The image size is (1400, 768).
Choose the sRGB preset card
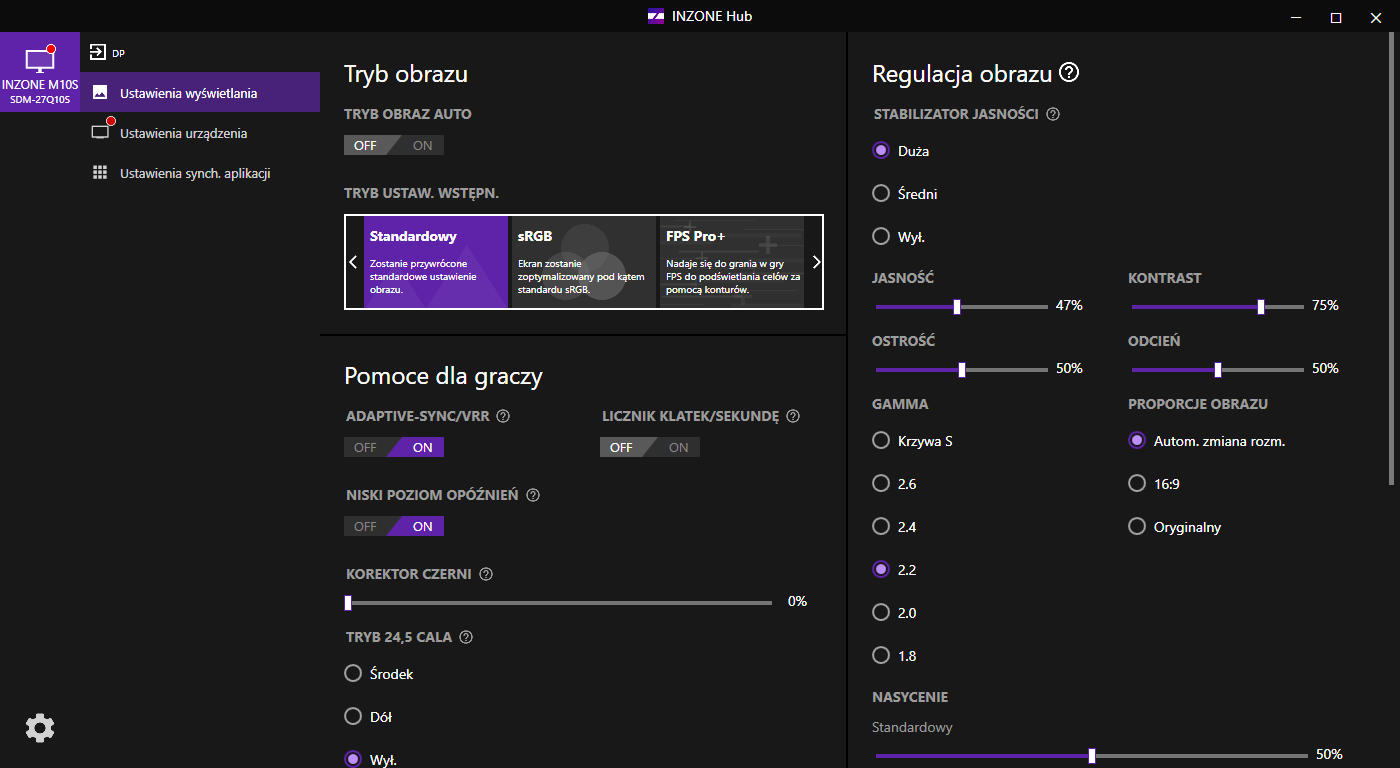click(x=584, y=262)
